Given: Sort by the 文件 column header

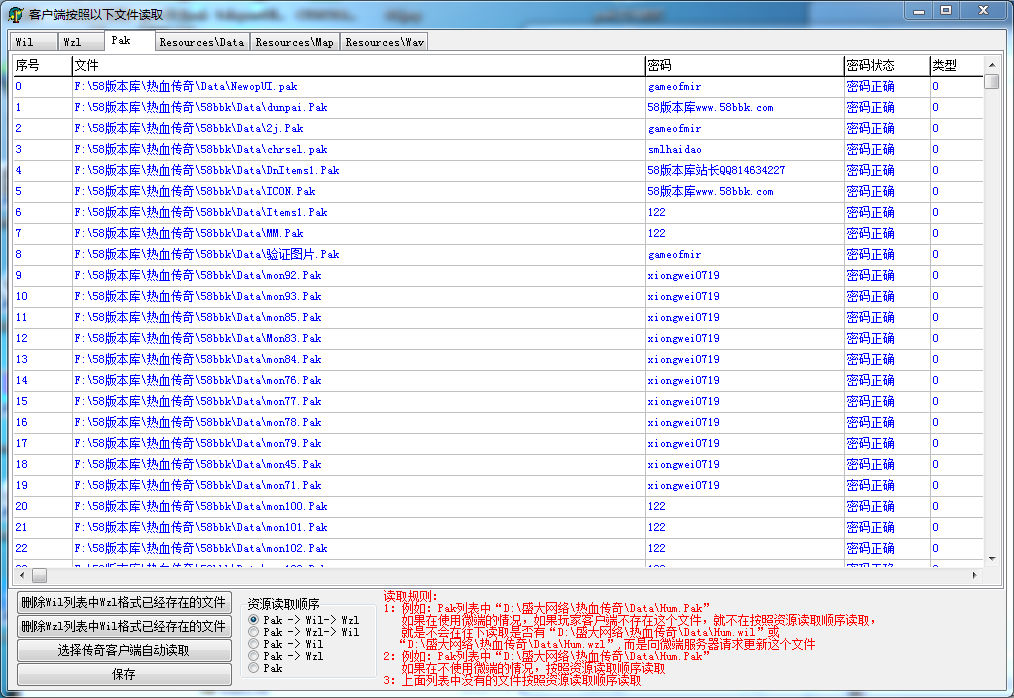Looking at the screenshot, I should (x=358, y=65).
